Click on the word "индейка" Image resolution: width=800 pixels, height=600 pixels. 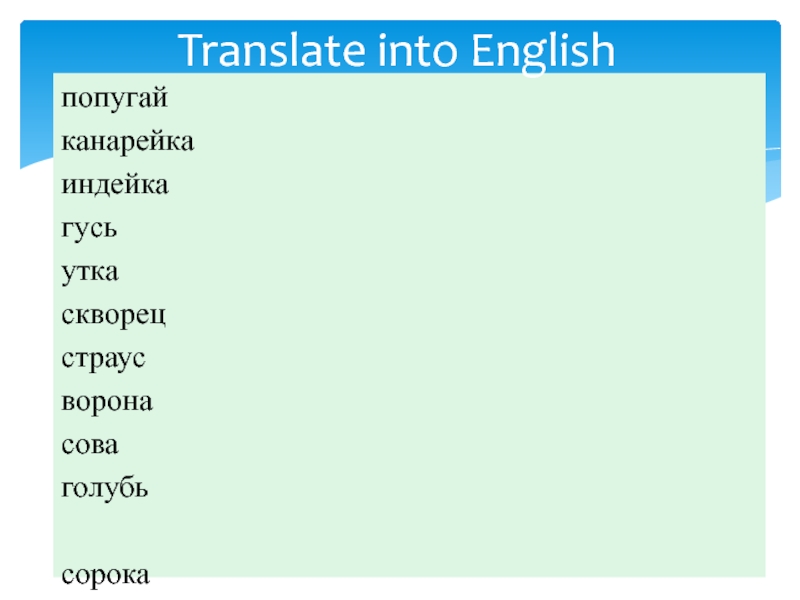coord(115,185)
